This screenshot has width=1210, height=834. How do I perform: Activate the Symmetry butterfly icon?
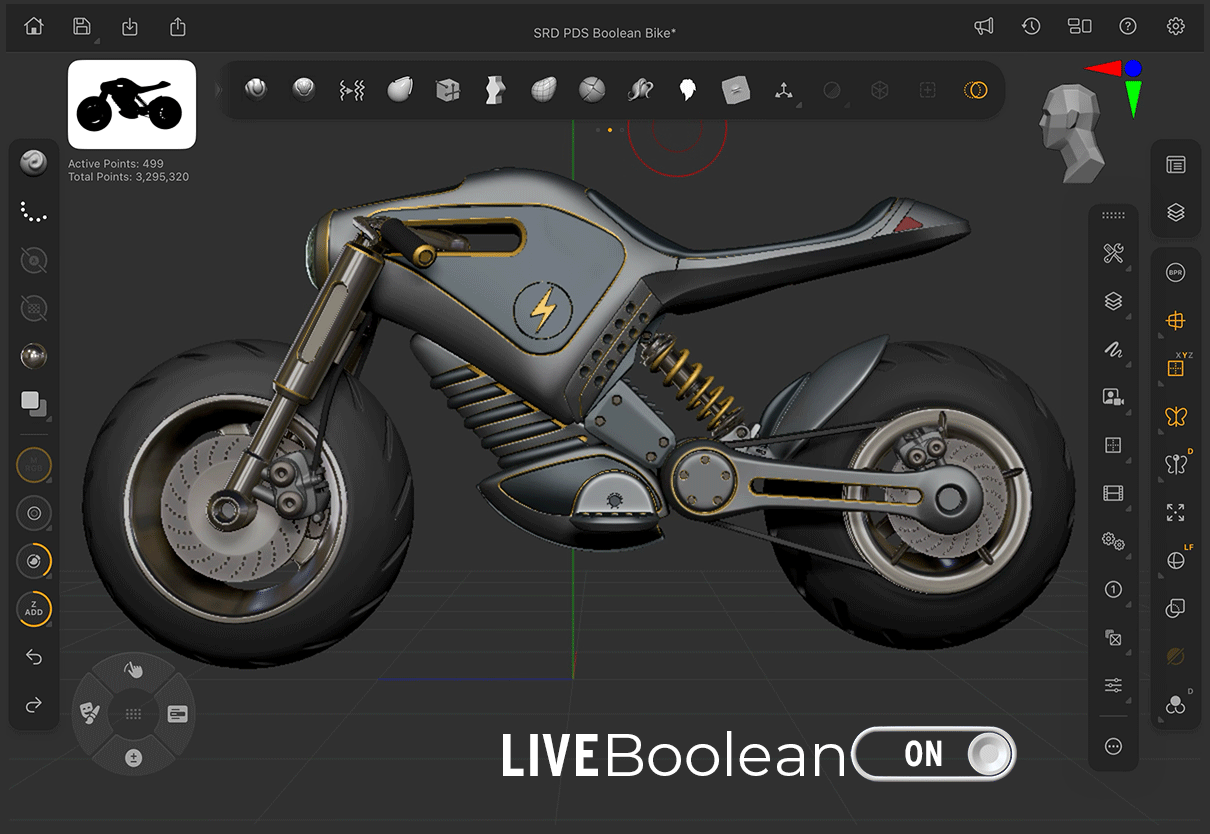pos(1175,416)
